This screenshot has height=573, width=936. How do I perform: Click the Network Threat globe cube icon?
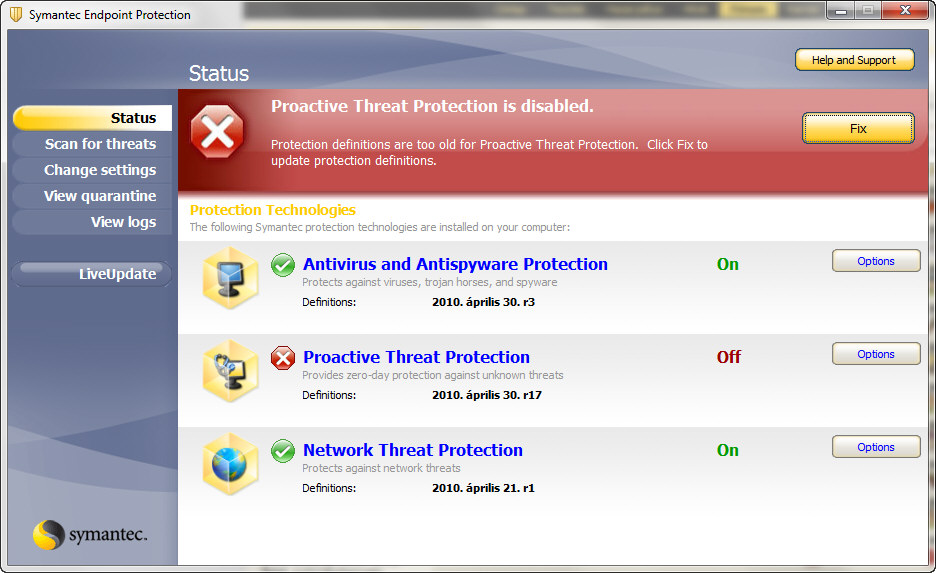pos(230,464)
